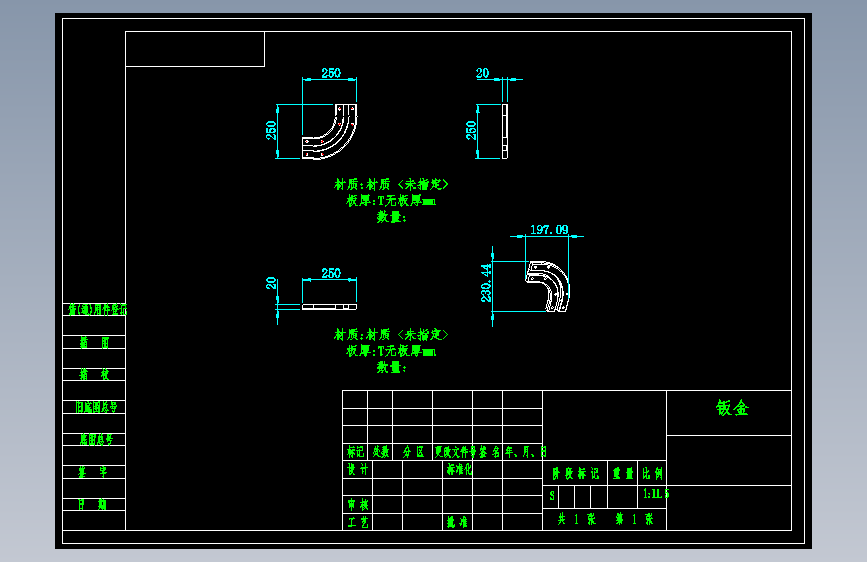
Task: Click the 借(通)用件登记 side label
Action: tap(97, 310)
